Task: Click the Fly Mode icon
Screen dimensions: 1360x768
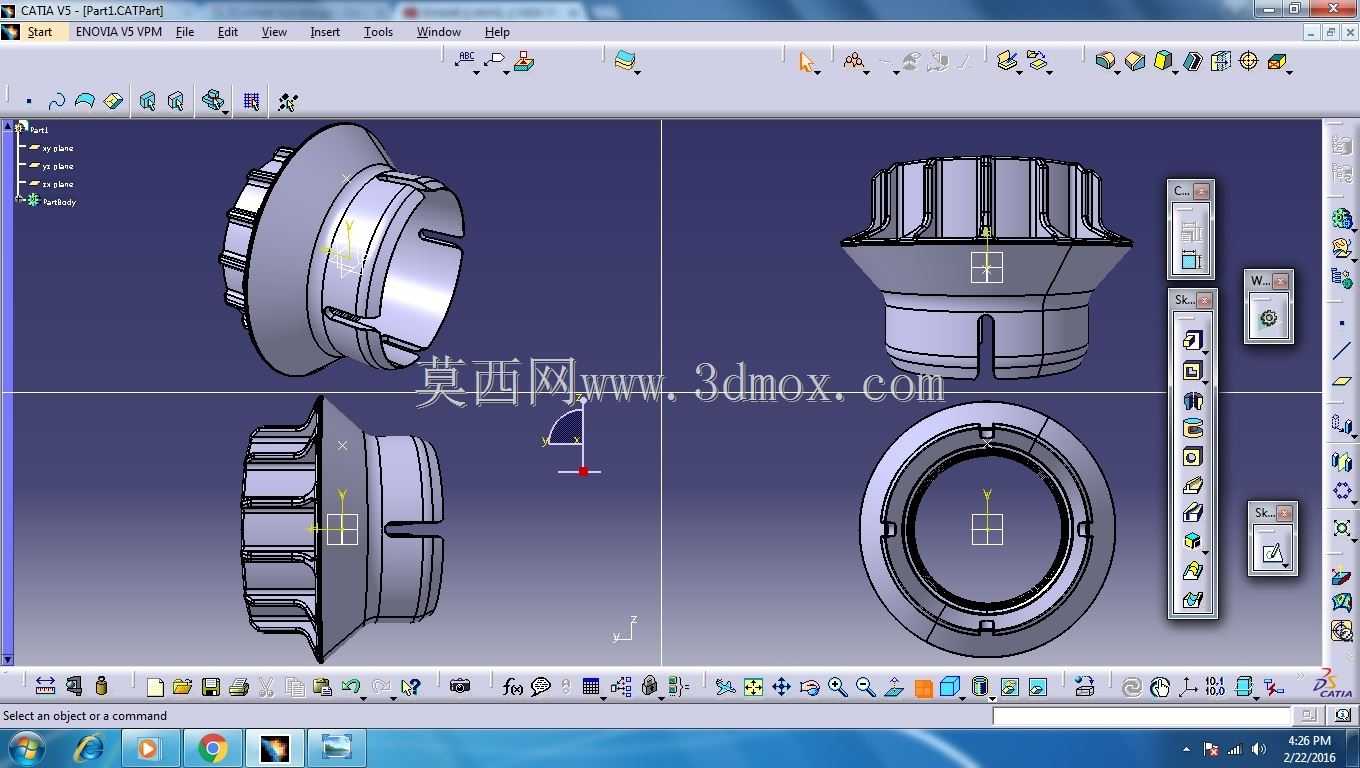Action: (726, 687)
